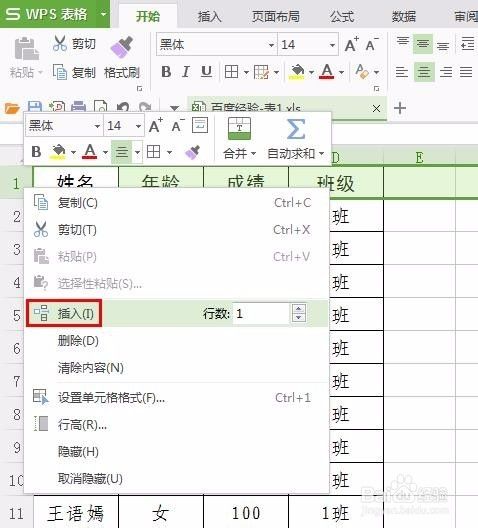This screenshot has height=528, width=478.
Task: Click the 行数 spinner up arrow
Action: click(299, 308)
